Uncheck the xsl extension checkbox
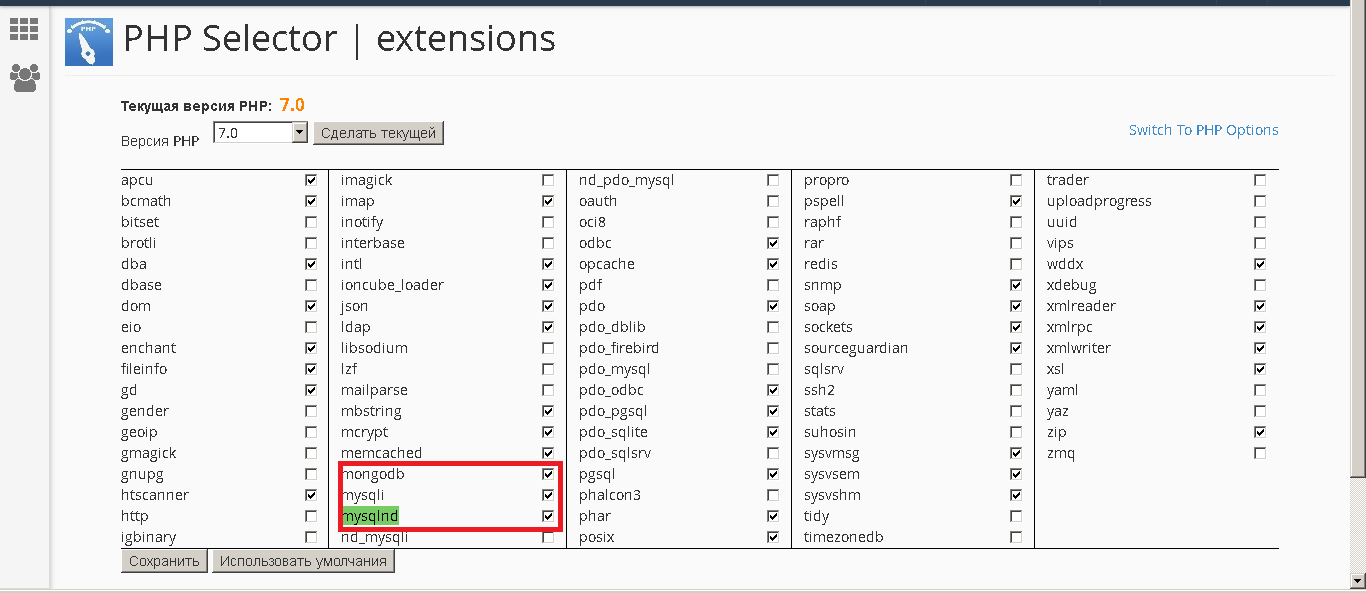Screen dimensions: 1366x593 1260,369
